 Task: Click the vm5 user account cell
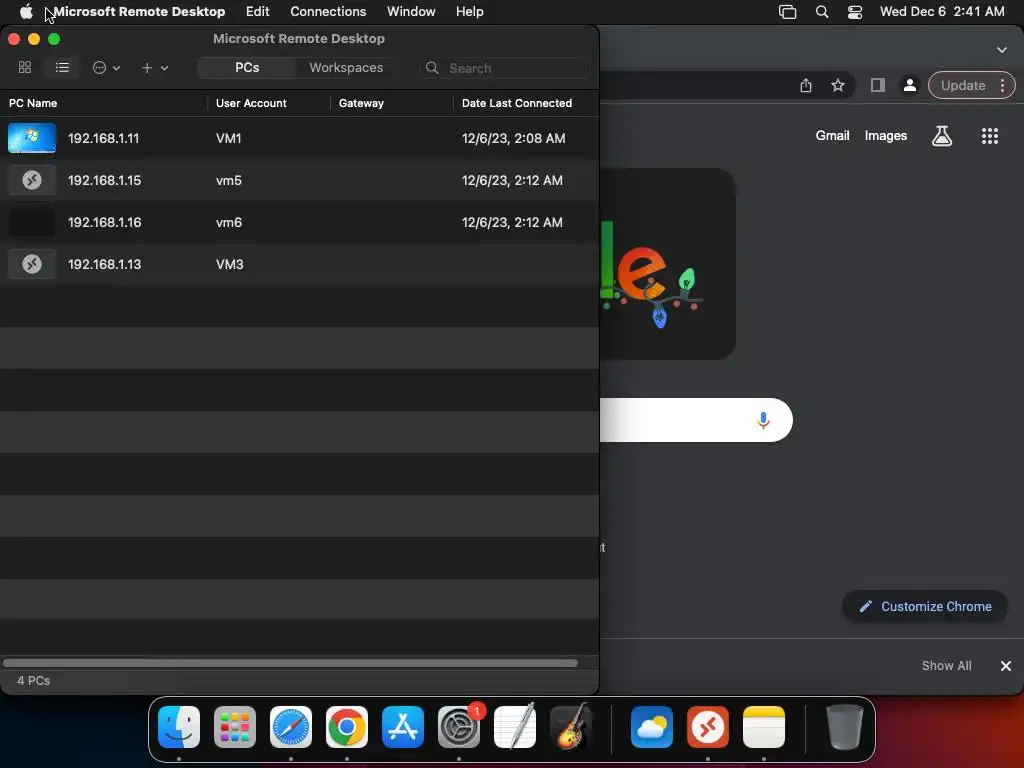pyautogui.click(x=229, y=180)
